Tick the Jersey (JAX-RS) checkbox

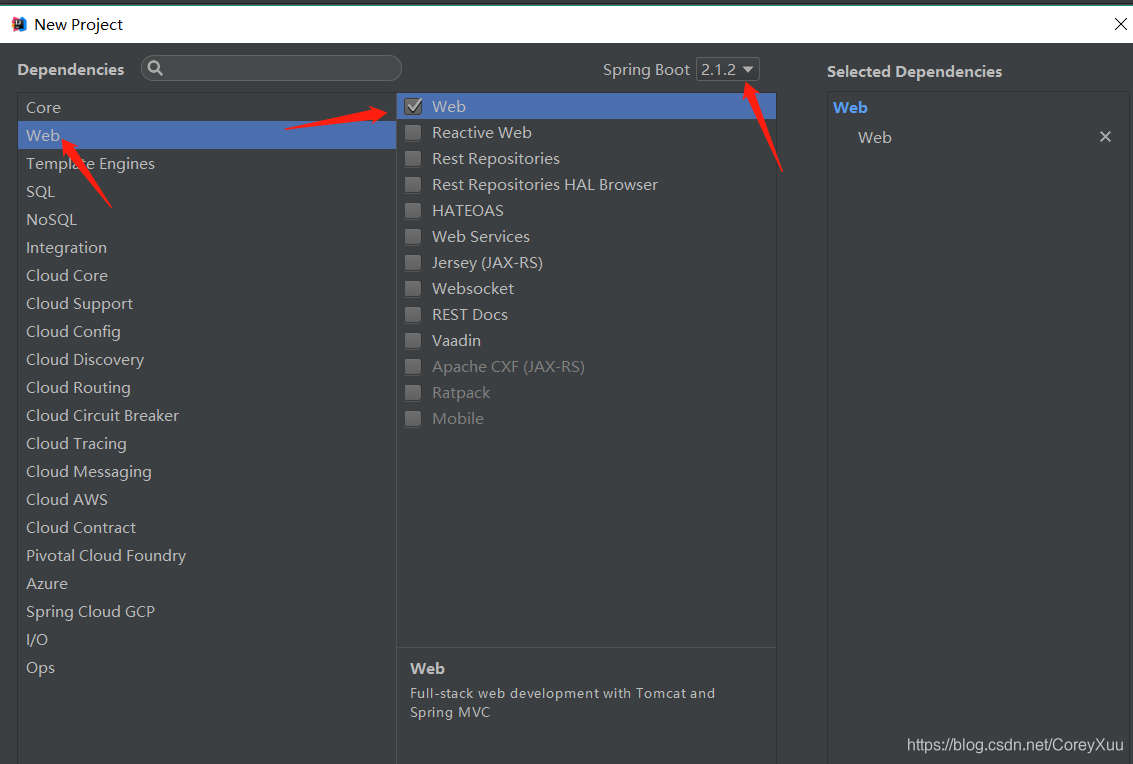click(x=413, y=262)
